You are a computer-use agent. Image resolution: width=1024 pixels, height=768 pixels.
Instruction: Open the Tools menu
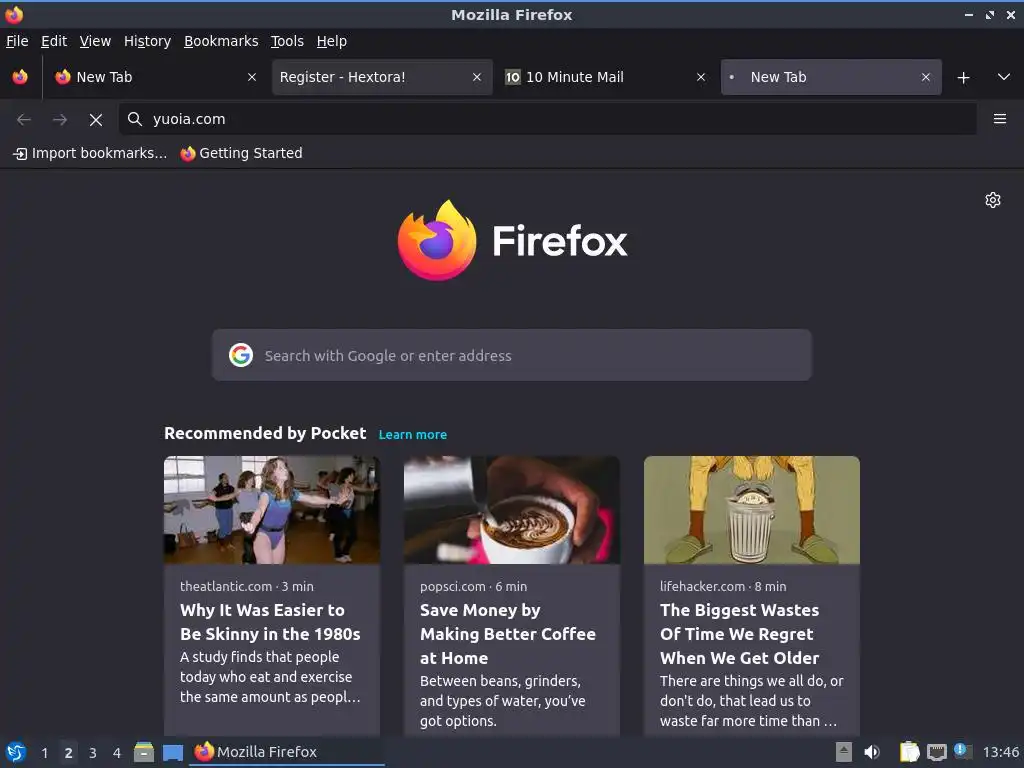click(x=287, y=41)
